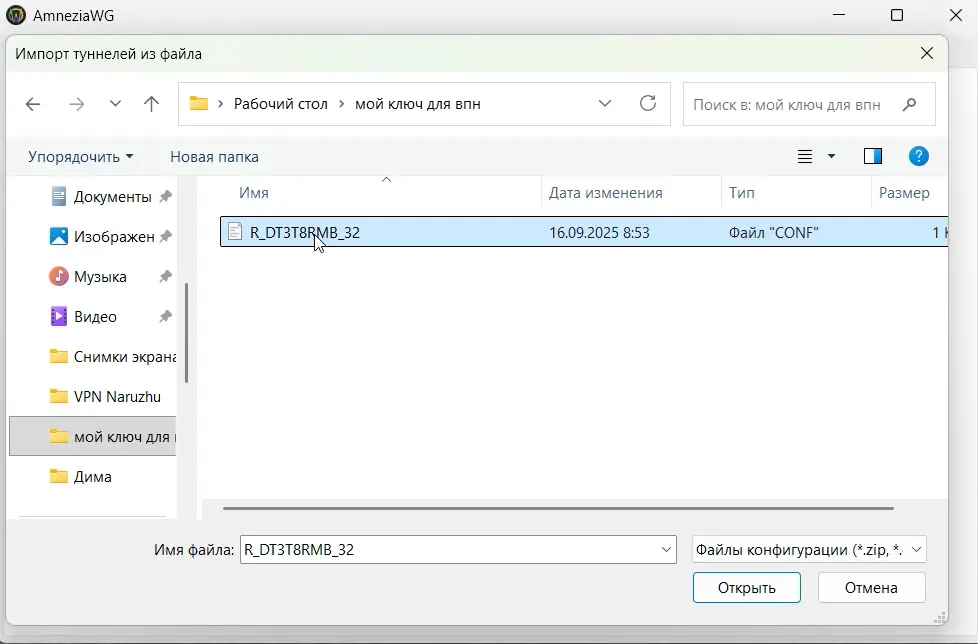Screen dimensions: 978x644
Task: Click the magnifier search icon
Action: [x=909, y=104]
